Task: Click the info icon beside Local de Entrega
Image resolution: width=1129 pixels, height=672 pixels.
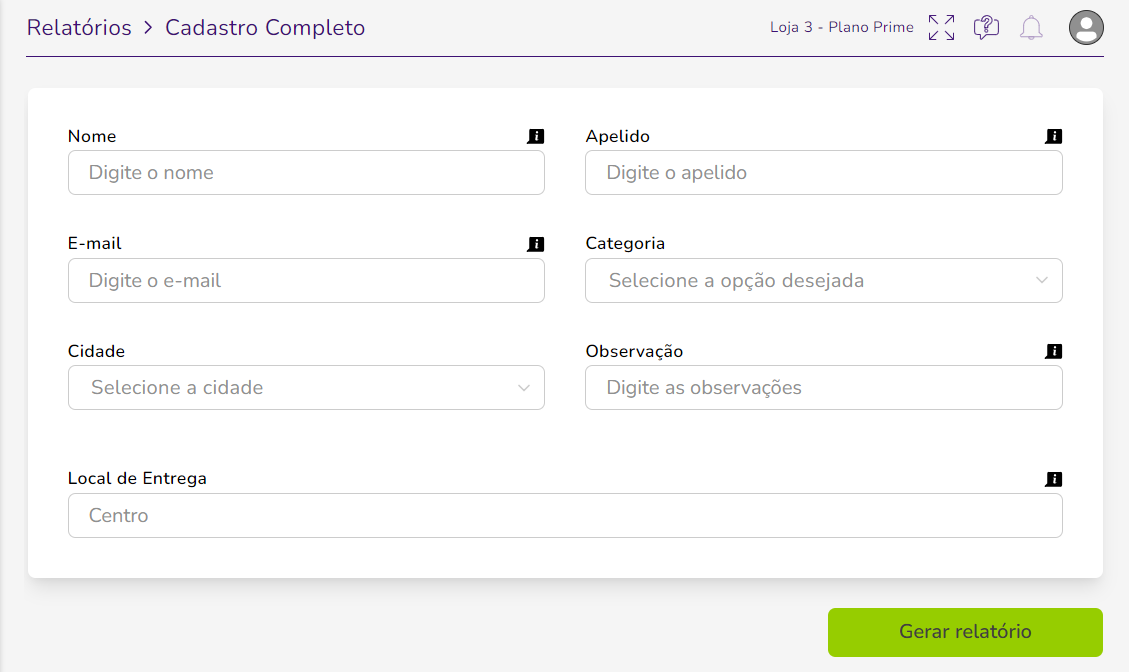Action: (x=1053, y=479)
